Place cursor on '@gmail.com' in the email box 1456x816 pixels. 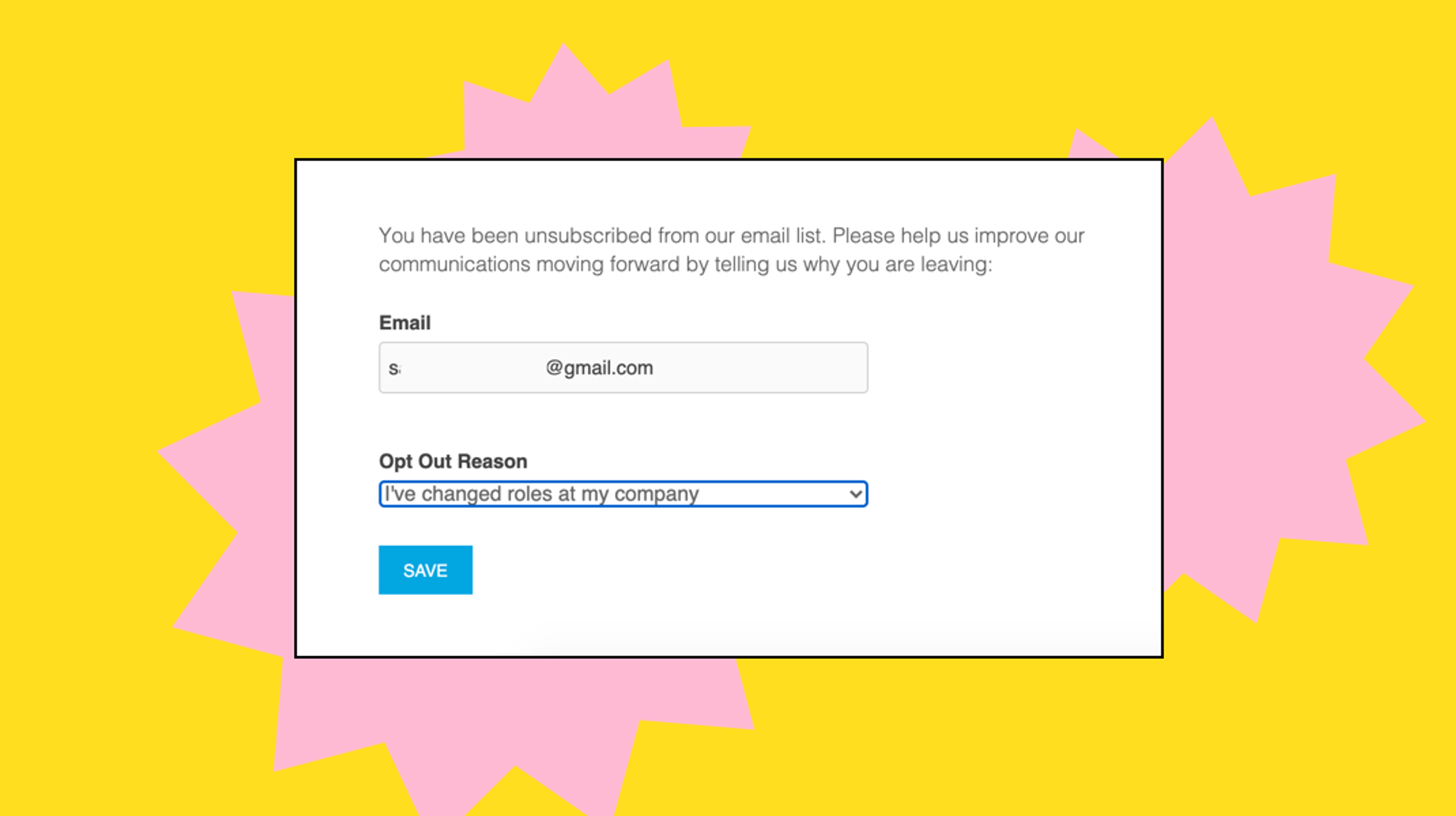[x=599, y=368]
